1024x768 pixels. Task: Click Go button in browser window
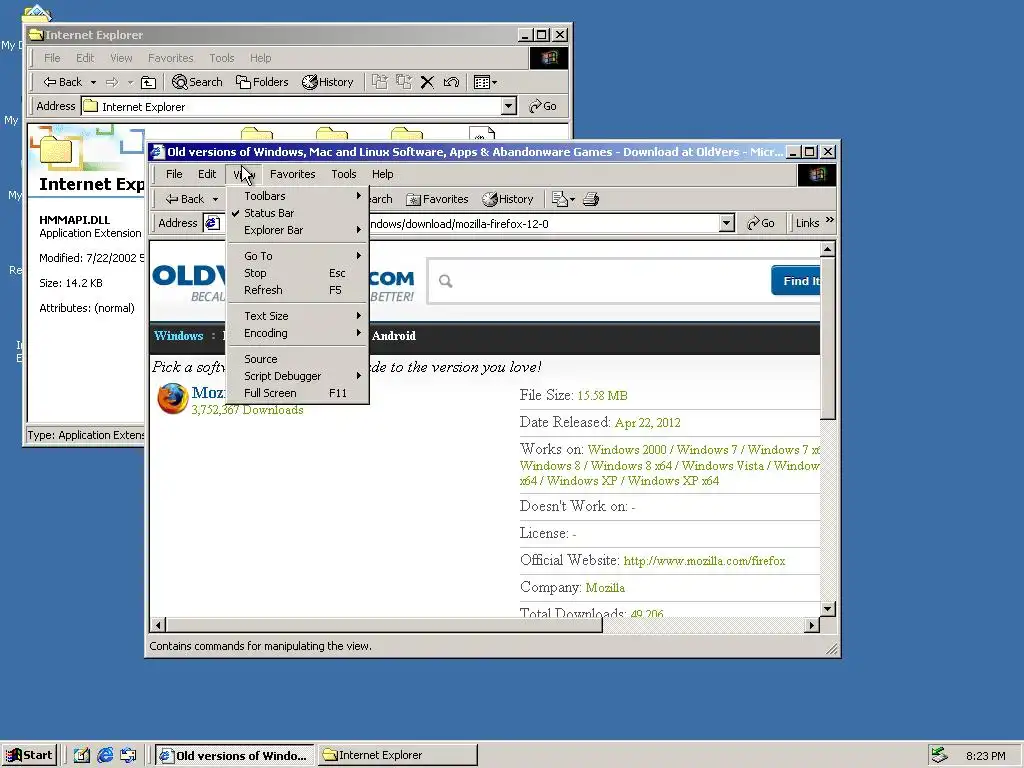click(x=761, y=223)
